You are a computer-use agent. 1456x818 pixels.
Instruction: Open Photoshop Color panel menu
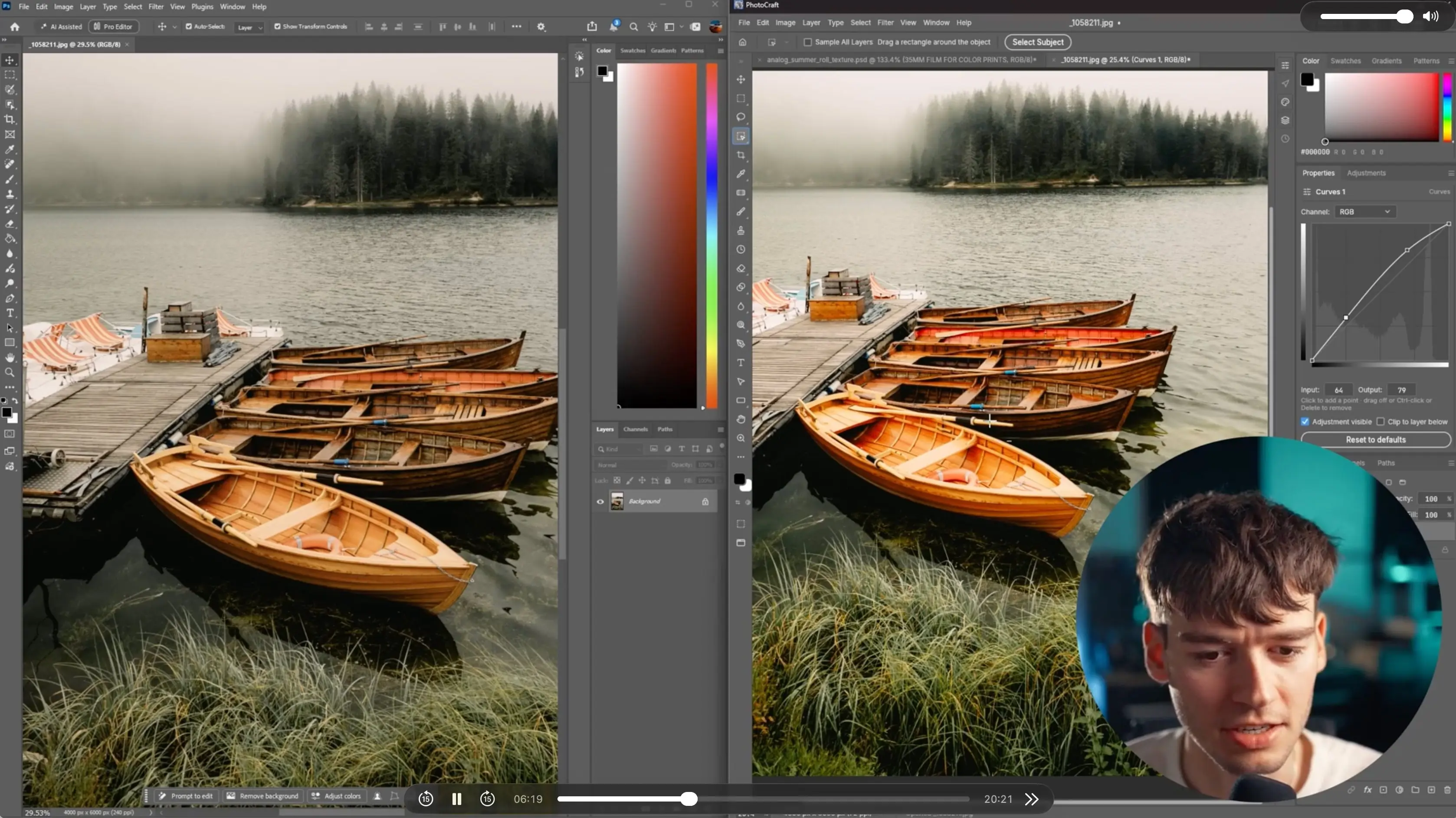tap(720, 50)
